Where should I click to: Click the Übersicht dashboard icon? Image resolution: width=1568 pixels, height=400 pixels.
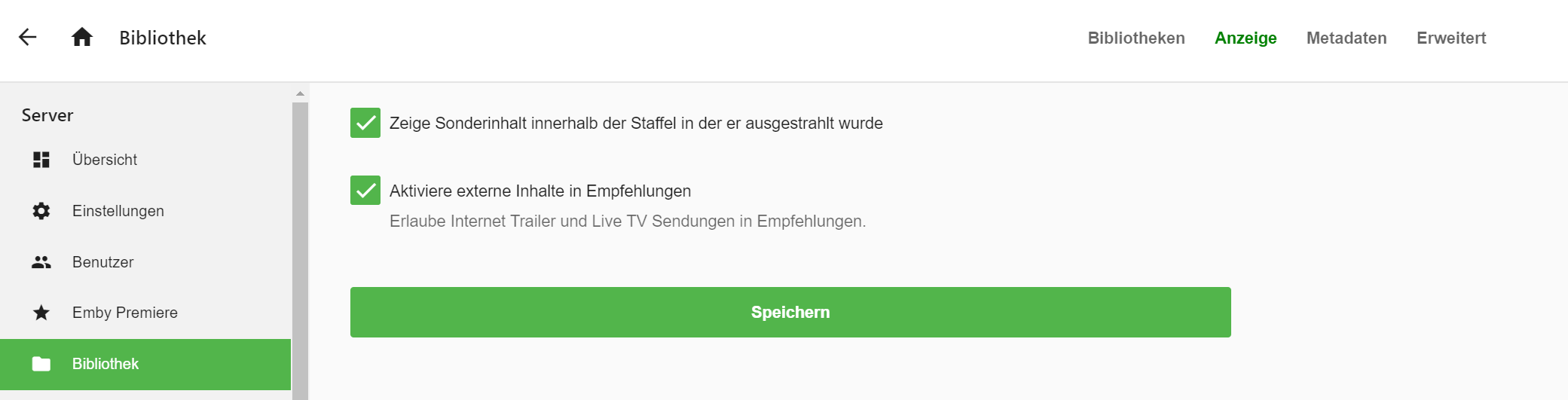click(41, 160)
